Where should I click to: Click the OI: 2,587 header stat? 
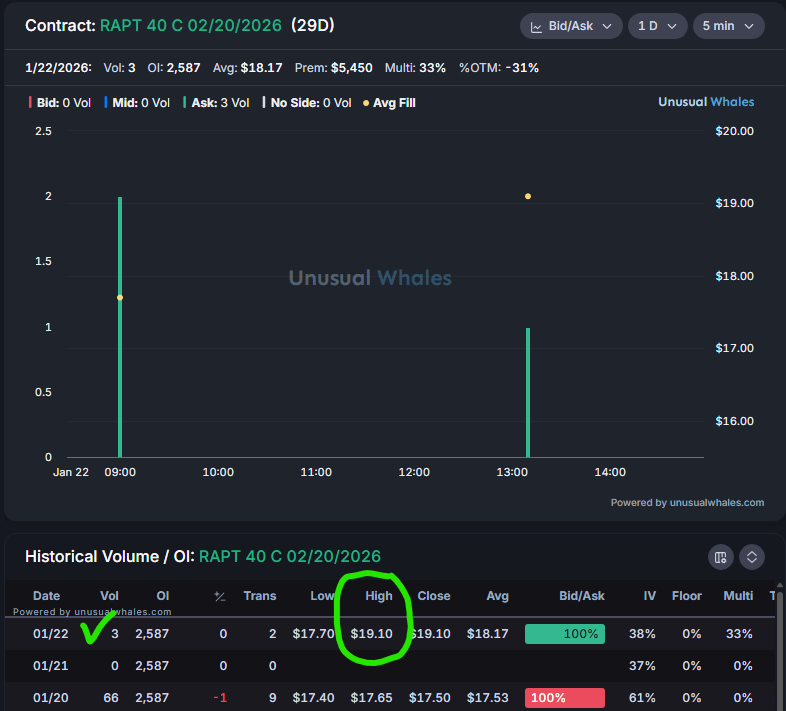pos(174,68)
